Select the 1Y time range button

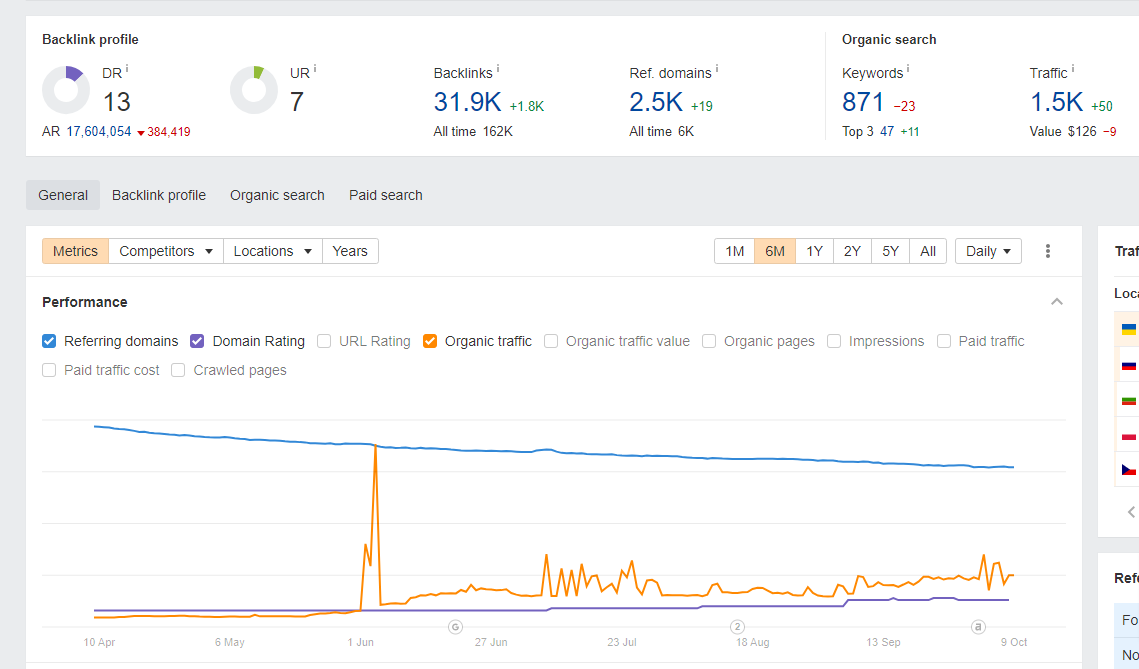click(814, 251)
